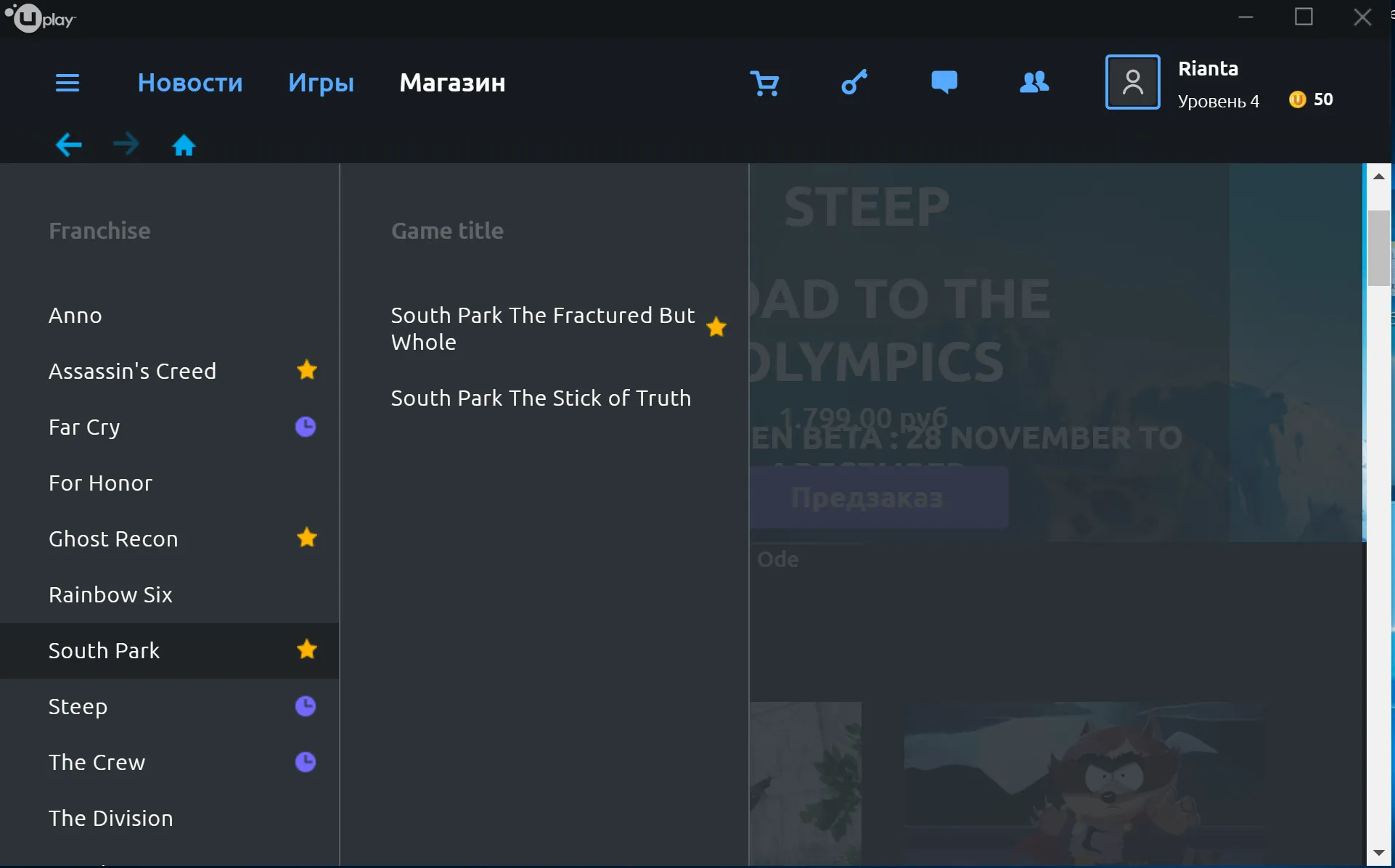Screen dimensions: 1395x868
Task: Select the Assassin's Creed franchise
Action: (170, 371)
